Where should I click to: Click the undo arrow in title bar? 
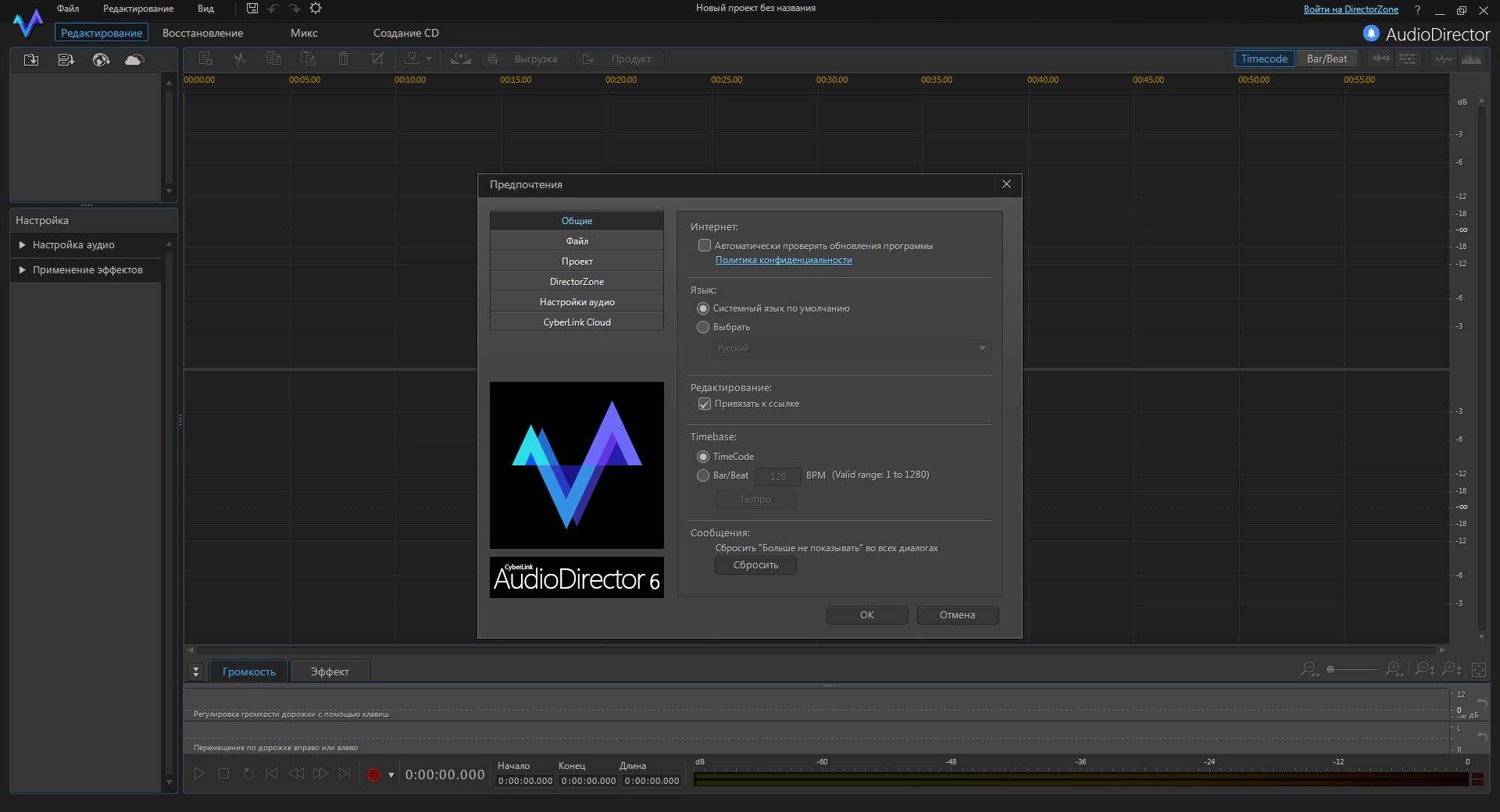273,8
